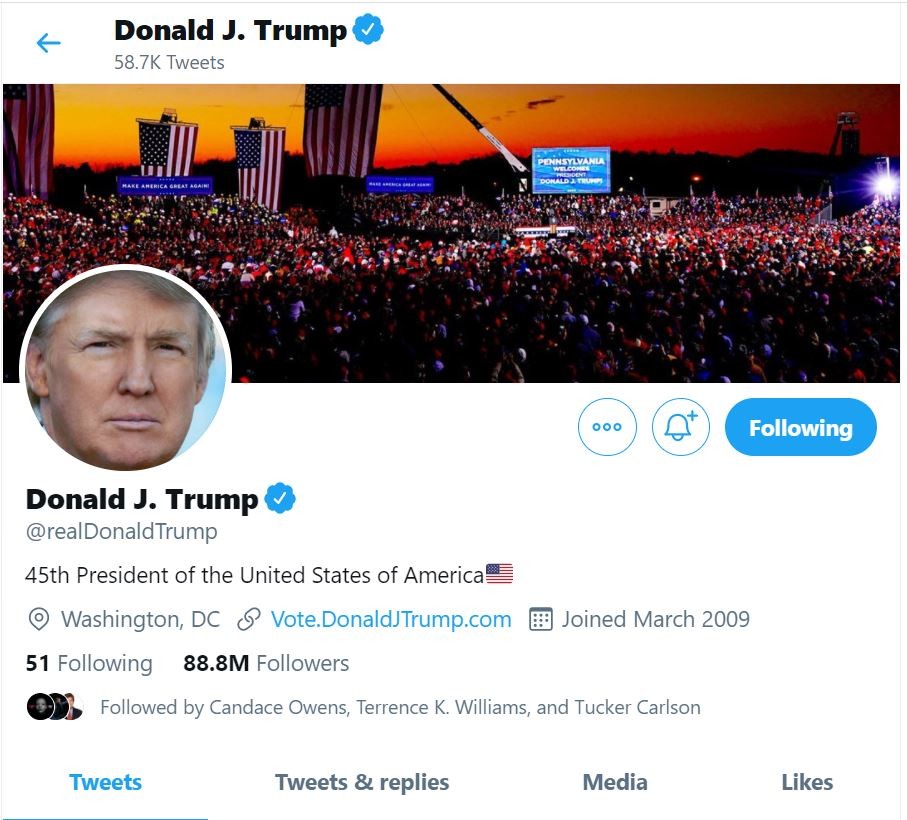Switch to the Media tab

point(614,782)
